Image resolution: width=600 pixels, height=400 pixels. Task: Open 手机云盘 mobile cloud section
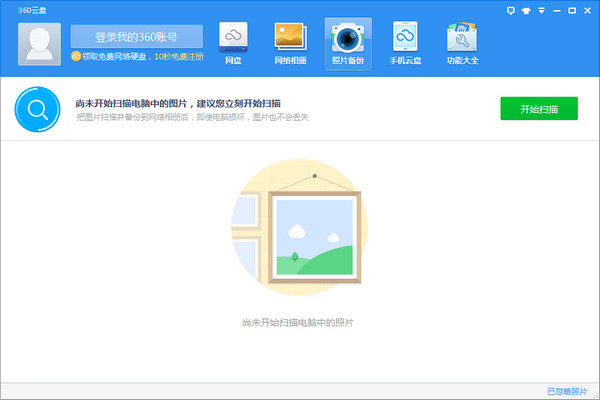pos(405,42)
